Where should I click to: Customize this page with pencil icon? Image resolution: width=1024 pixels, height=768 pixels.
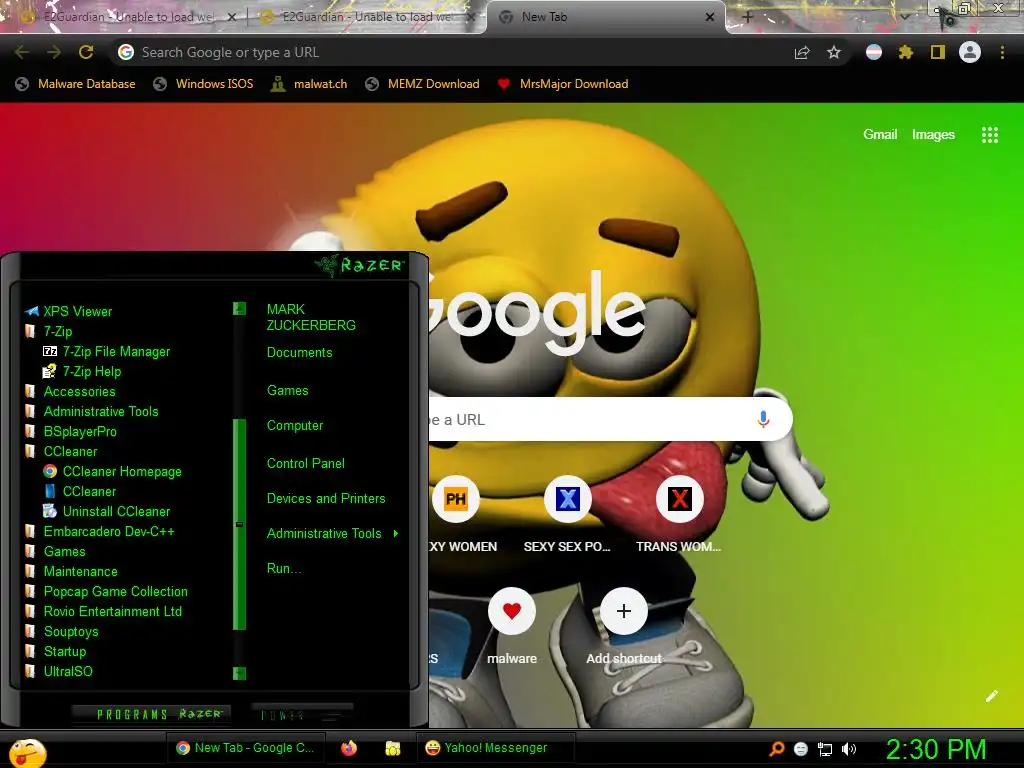coord(992,696)
